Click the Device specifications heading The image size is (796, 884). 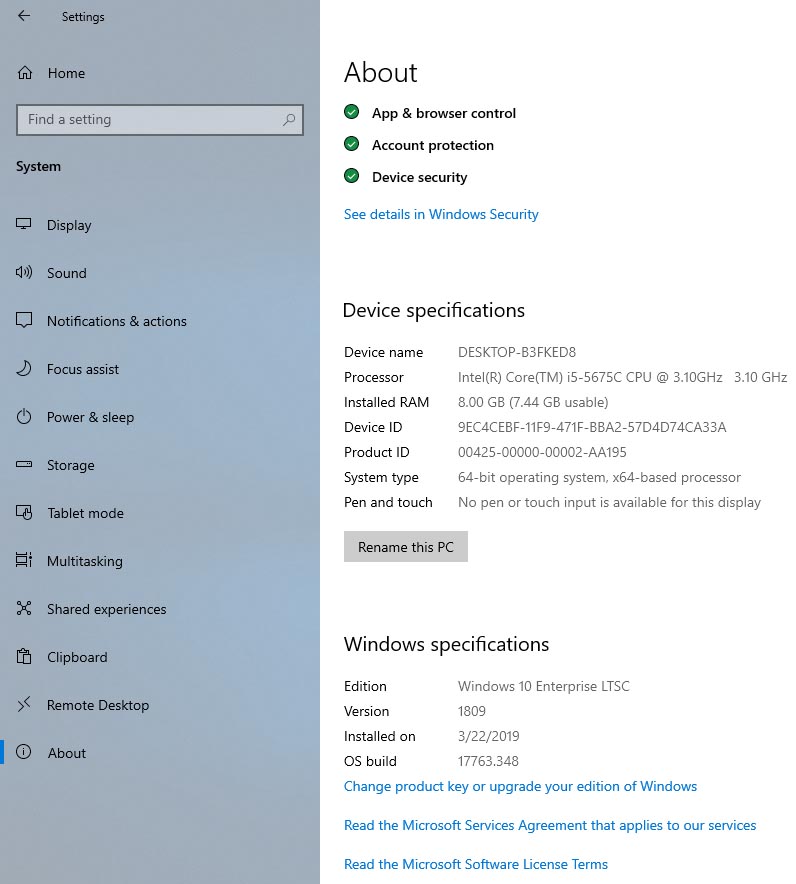(x=434, y=311)
